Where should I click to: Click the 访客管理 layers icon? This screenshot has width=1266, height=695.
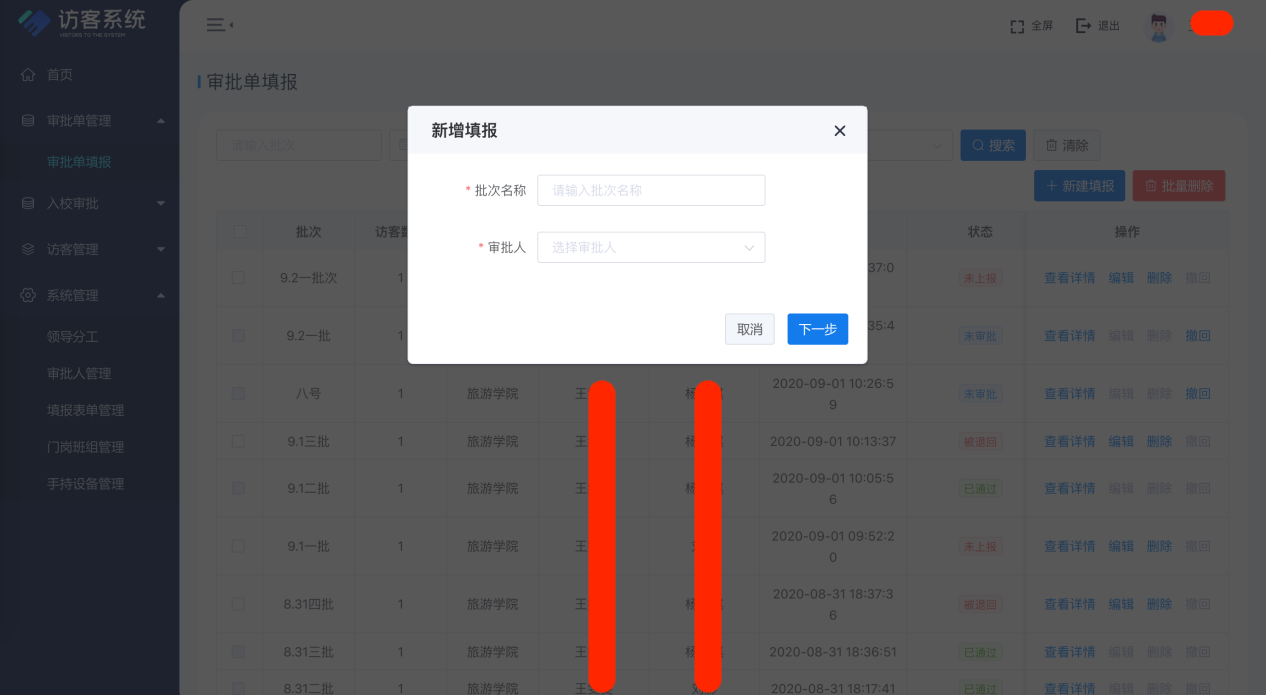tap(28, 250)
